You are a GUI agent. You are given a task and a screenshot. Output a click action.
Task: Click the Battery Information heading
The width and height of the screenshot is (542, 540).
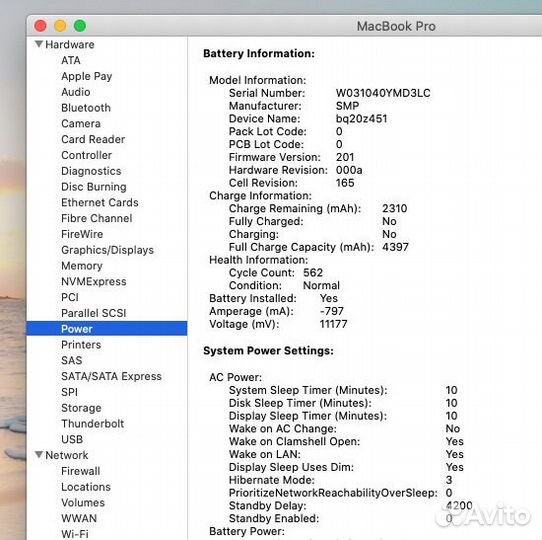259,54
